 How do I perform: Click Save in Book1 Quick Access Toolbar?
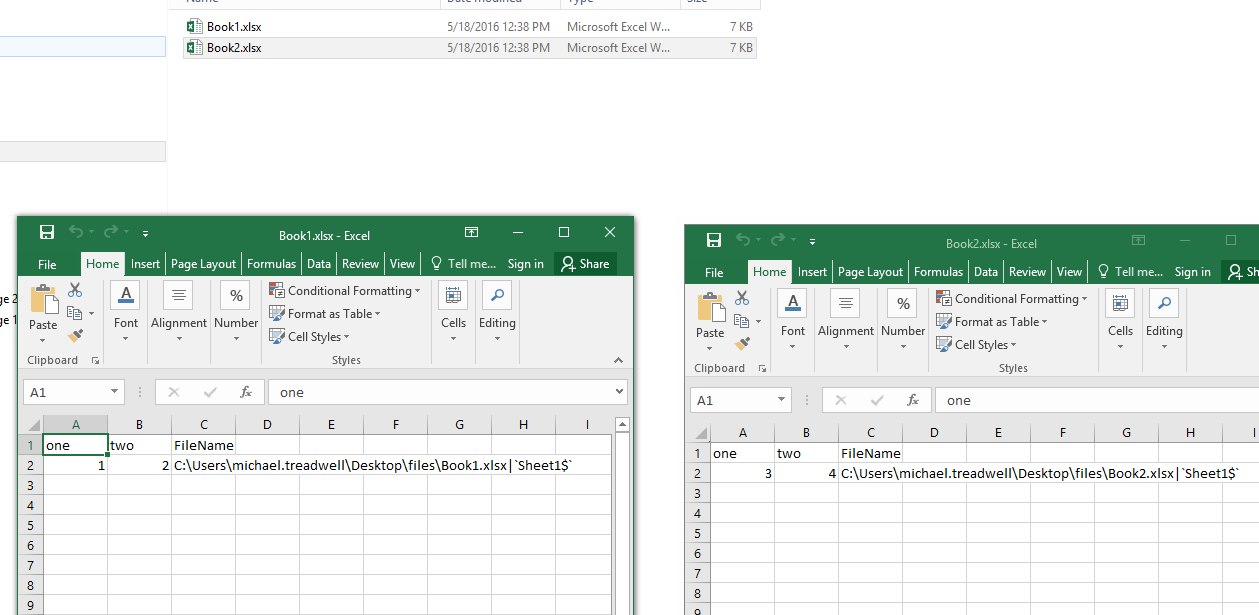[x=46, y=232]
